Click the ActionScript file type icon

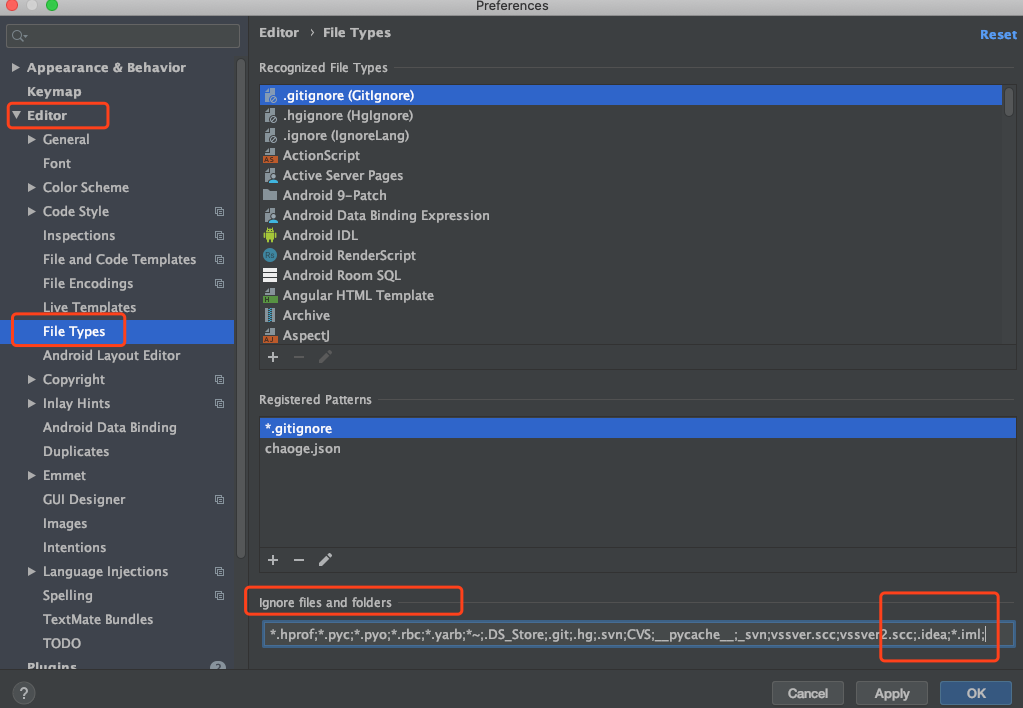(x=270, y=155)
